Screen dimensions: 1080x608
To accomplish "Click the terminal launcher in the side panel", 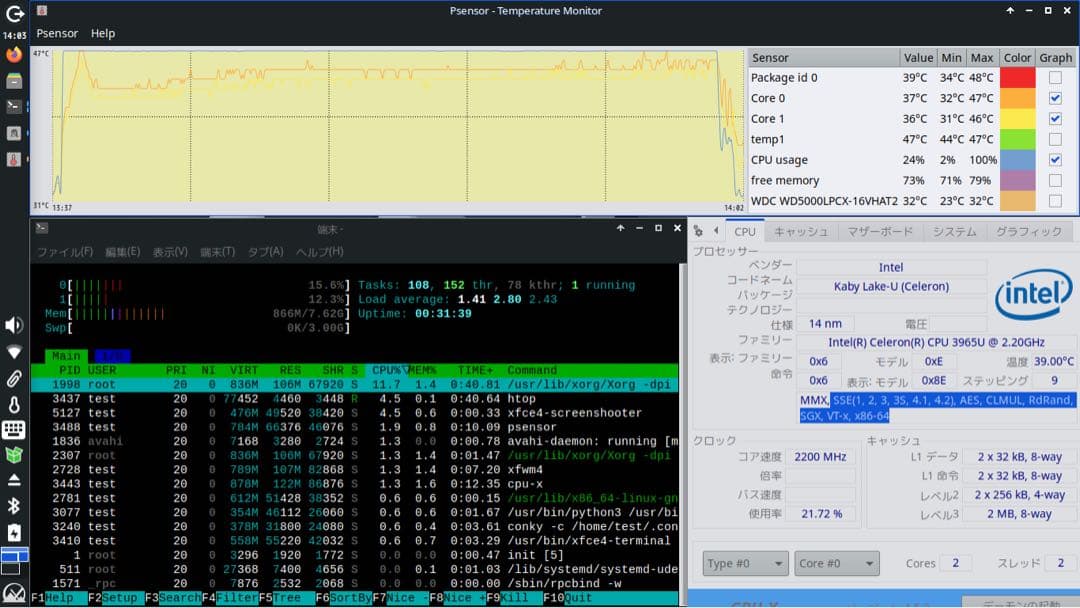I will pyautogui.click(x=14, y=106).
